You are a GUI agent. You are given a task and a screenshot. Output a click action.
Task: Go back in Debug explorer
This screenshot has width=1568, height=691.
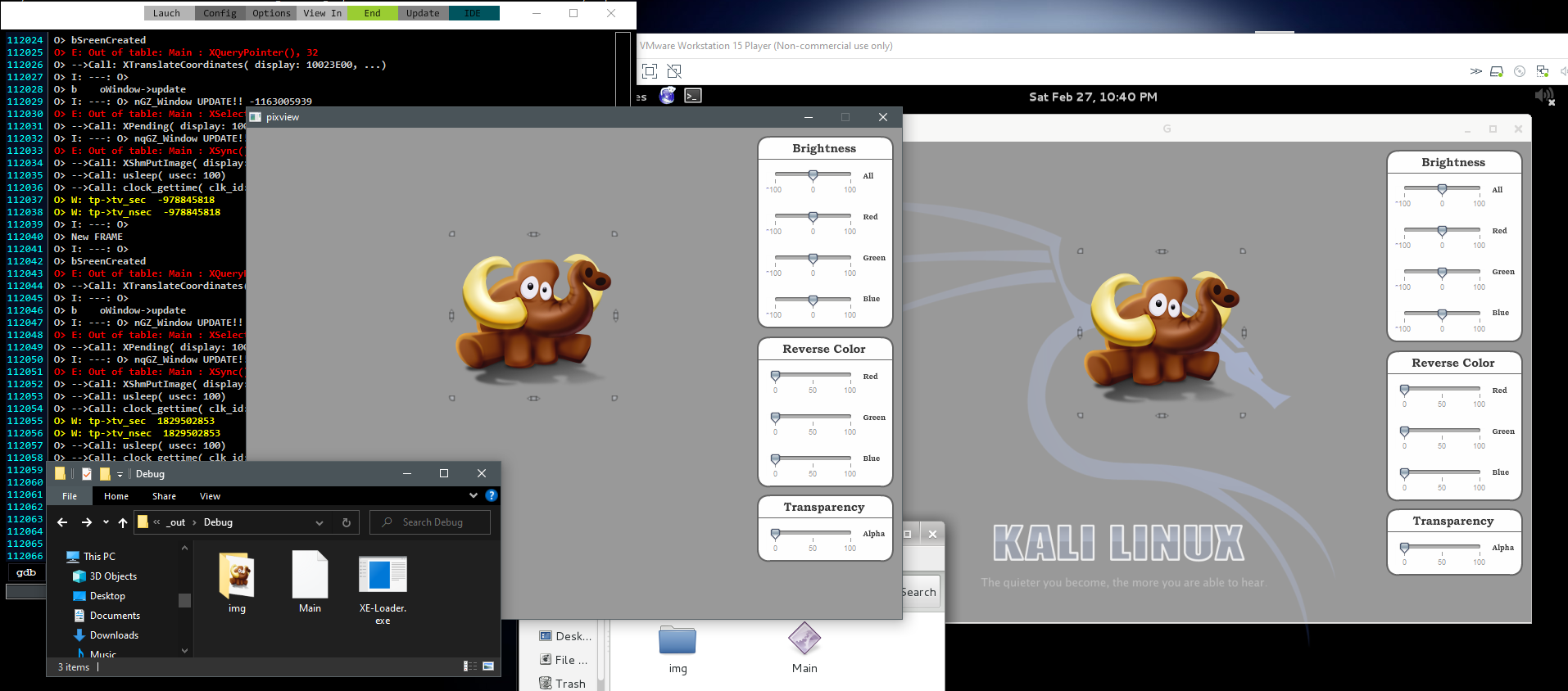[x=62, y=522]
